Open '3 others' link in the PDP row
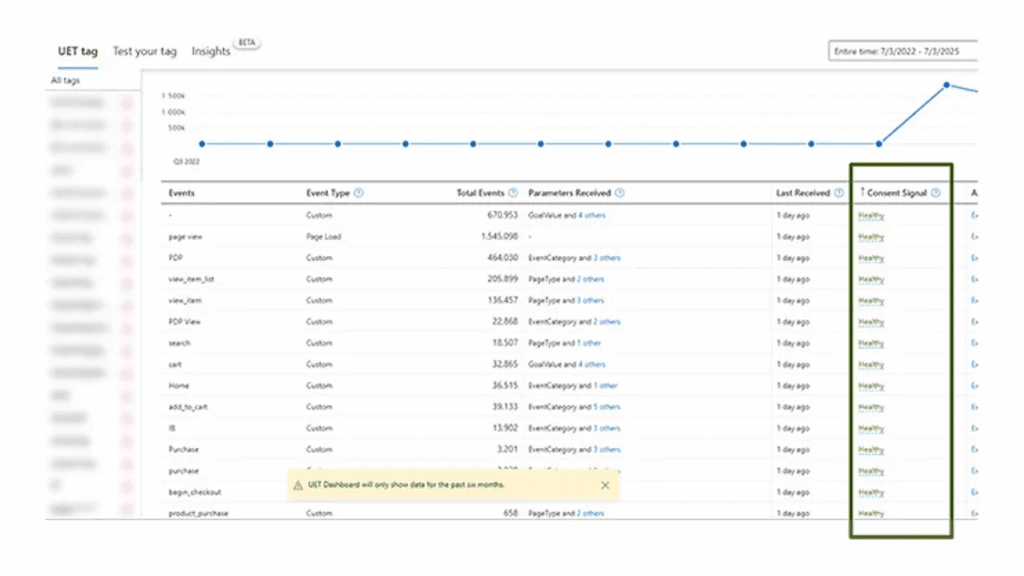This screenshot has height=576, width=1024. pos(607,258)
